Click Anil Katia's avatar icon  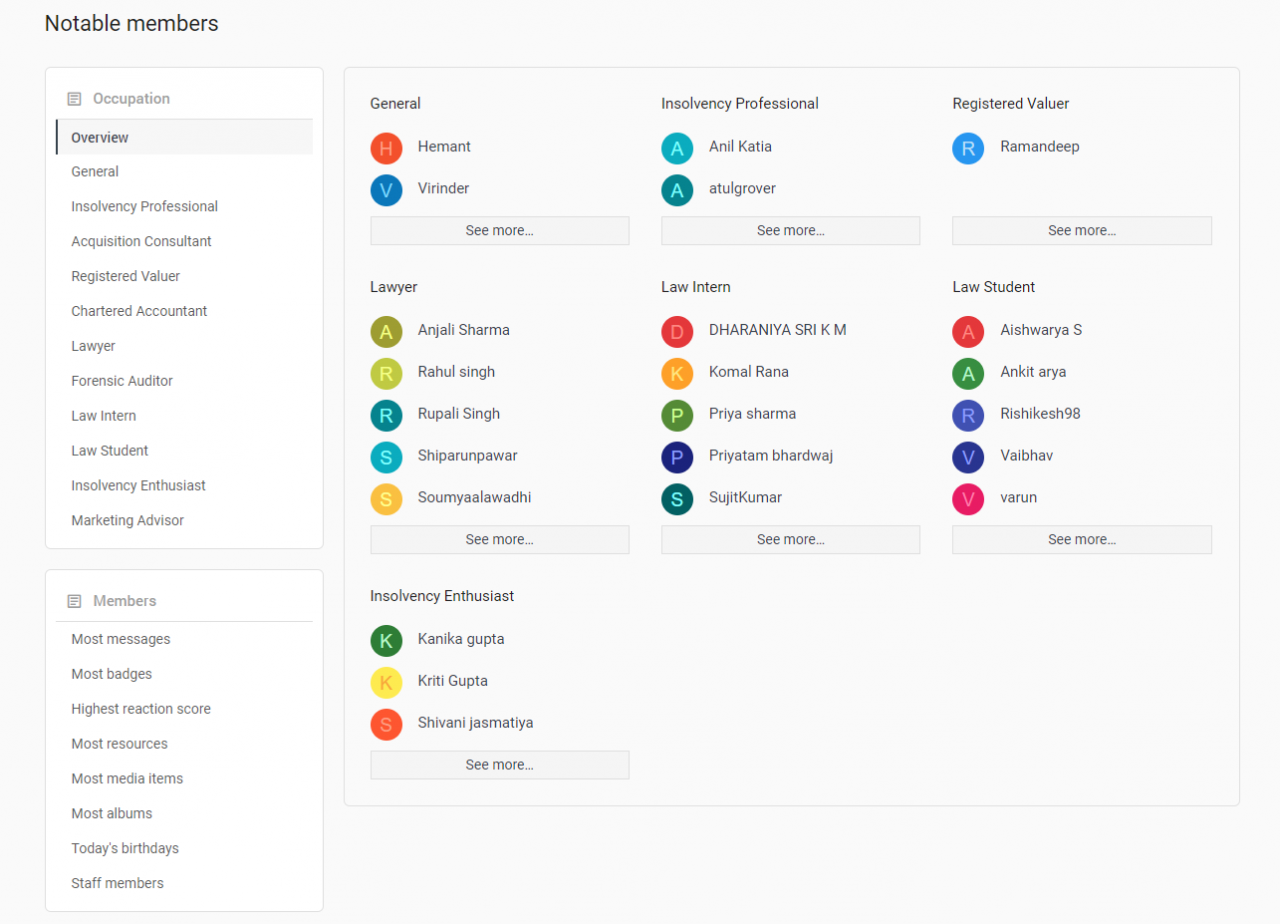677,148
